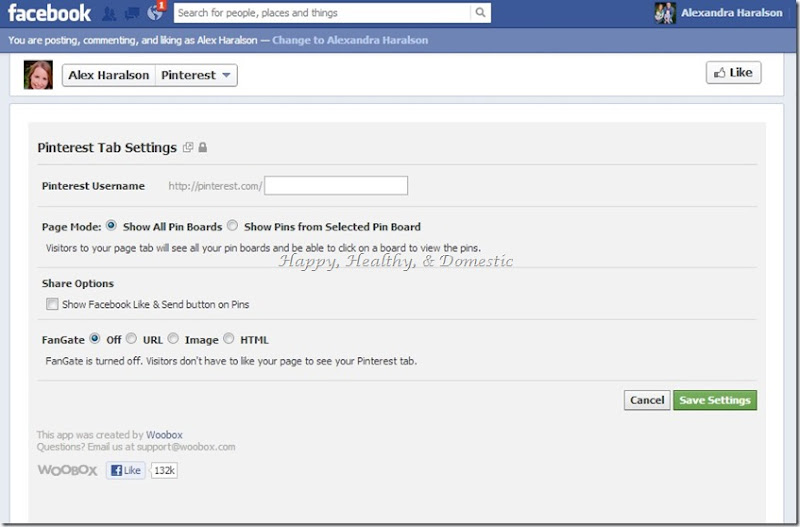The image size is (800, 527).
Task: Click the popout icon beside Pinterest Tab Settings
Action: tap(188, 147)
